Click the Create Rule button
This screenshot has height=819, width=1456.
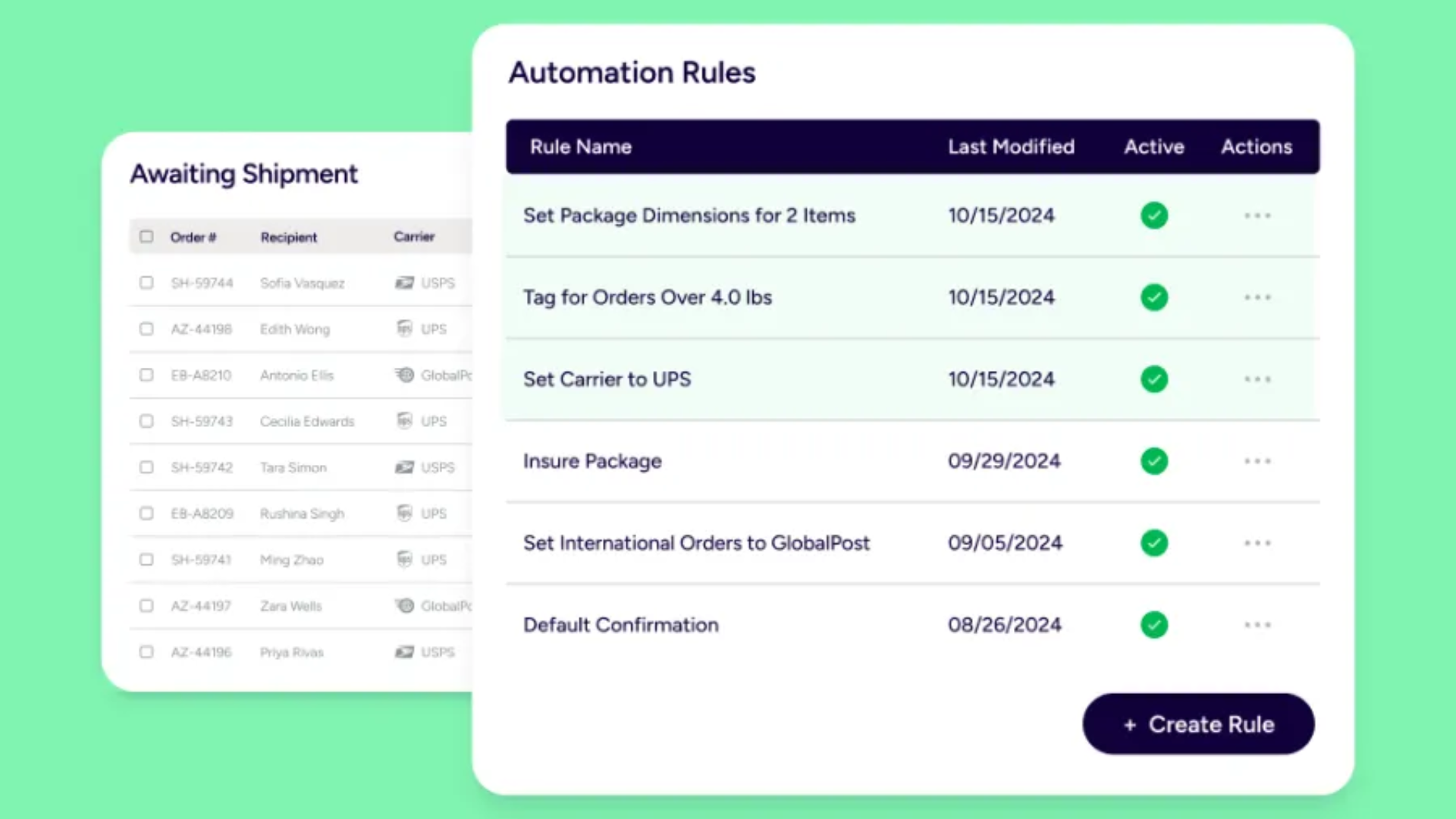click(x=1198, y=724)
